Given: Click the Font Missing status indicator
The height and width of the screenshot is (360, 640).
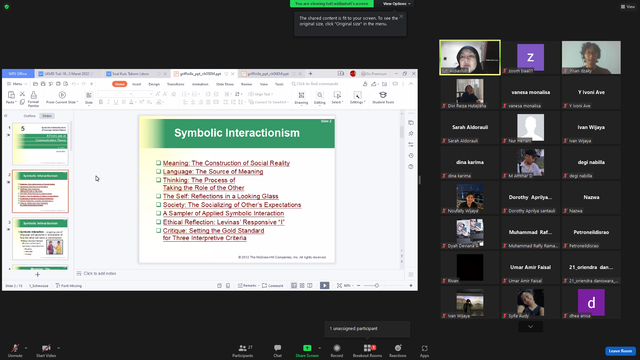Looking at the screenshot, I should coord(69,286).
